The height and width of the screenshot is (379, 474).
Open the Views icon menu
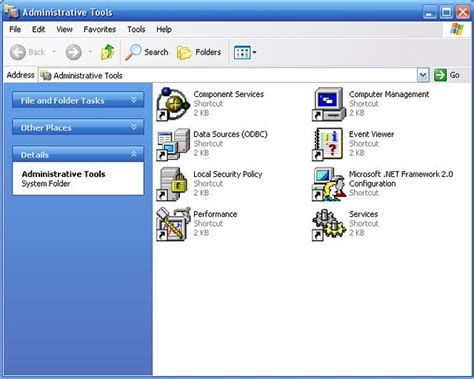[245, 52]
